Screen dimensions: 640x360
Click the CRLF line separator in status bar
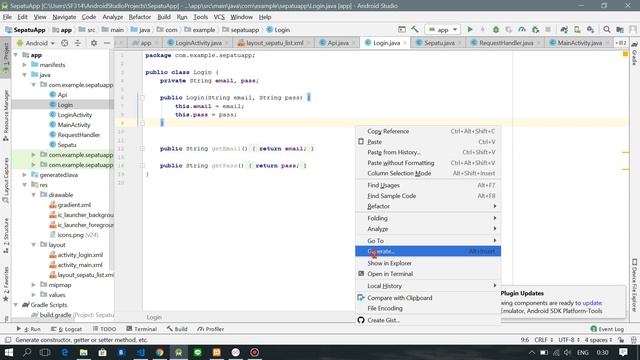(543, 340)
